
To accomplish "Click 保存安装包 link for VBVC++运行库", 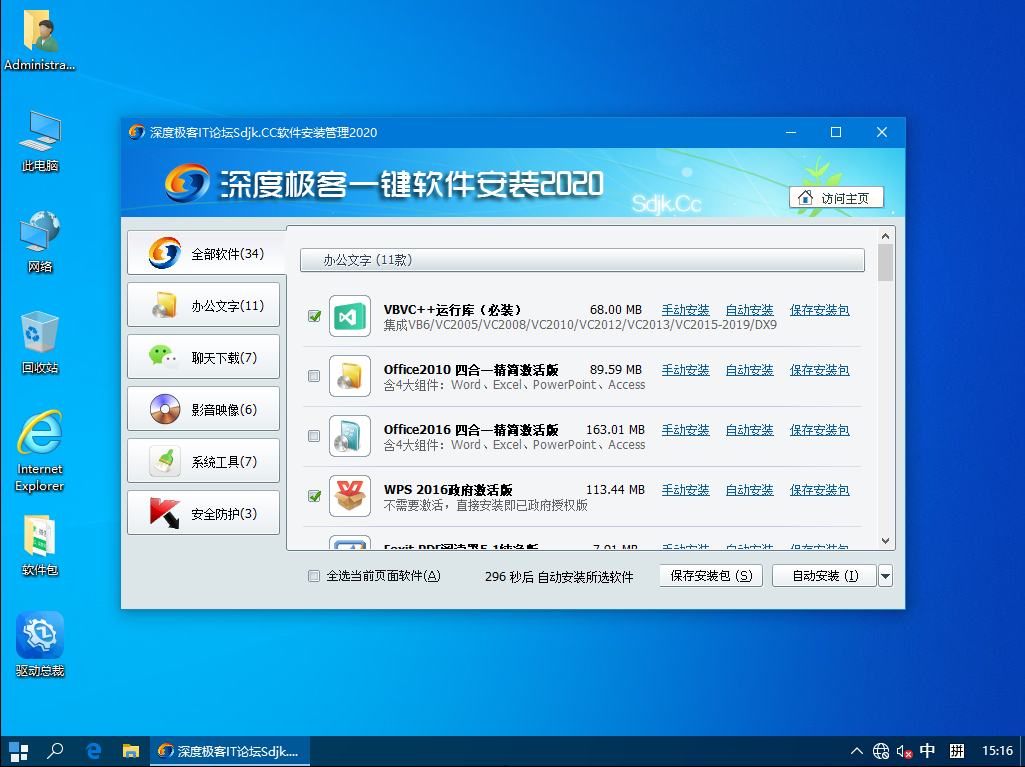I will coord(820,310).
